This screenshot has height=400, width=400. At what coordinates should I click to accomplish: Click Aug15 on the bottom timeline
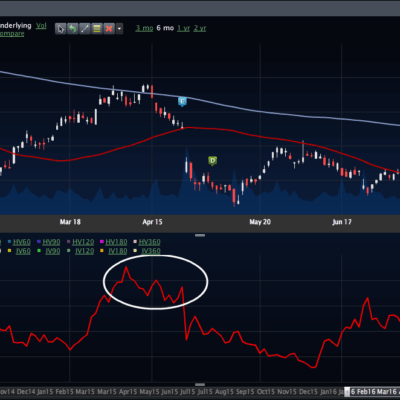pyautogui.click(x=225, y=392)
